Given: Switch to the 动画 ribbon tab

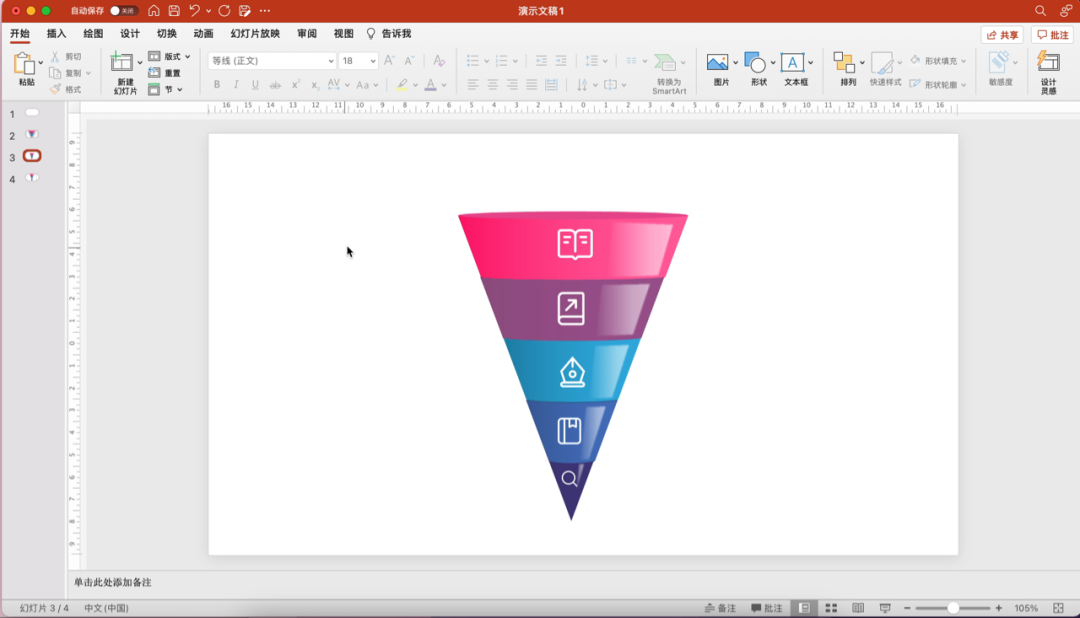Looking at the screenshot, I should pos(203,33).
